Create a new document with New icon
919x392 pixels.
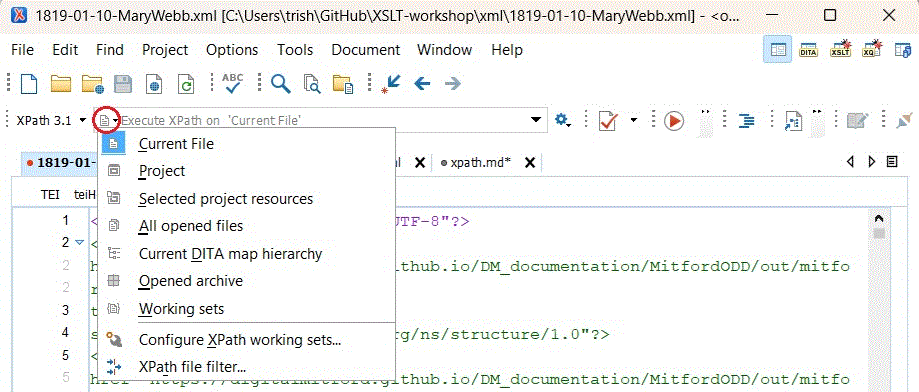tap(28, 84)
